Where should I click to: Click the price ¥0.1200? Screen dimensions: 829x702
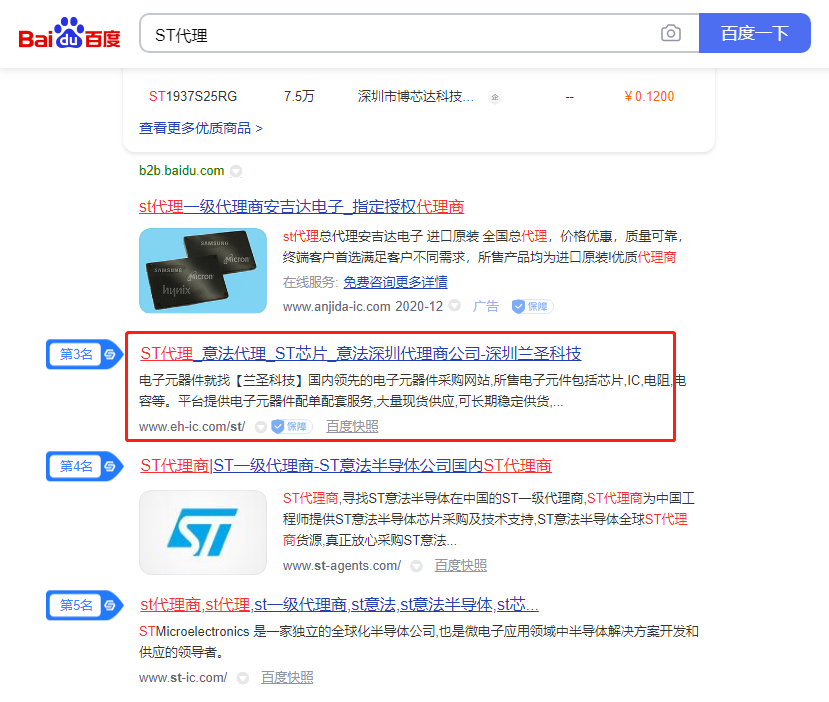(x=649, y=97)
